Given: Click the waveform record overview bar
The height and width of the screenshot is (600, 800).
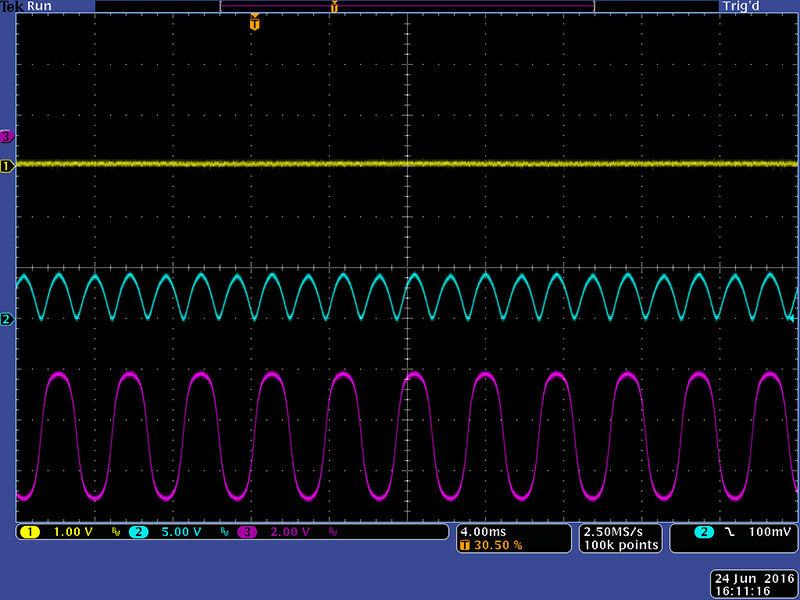Looking at the screenshot, I should (407, 6).
